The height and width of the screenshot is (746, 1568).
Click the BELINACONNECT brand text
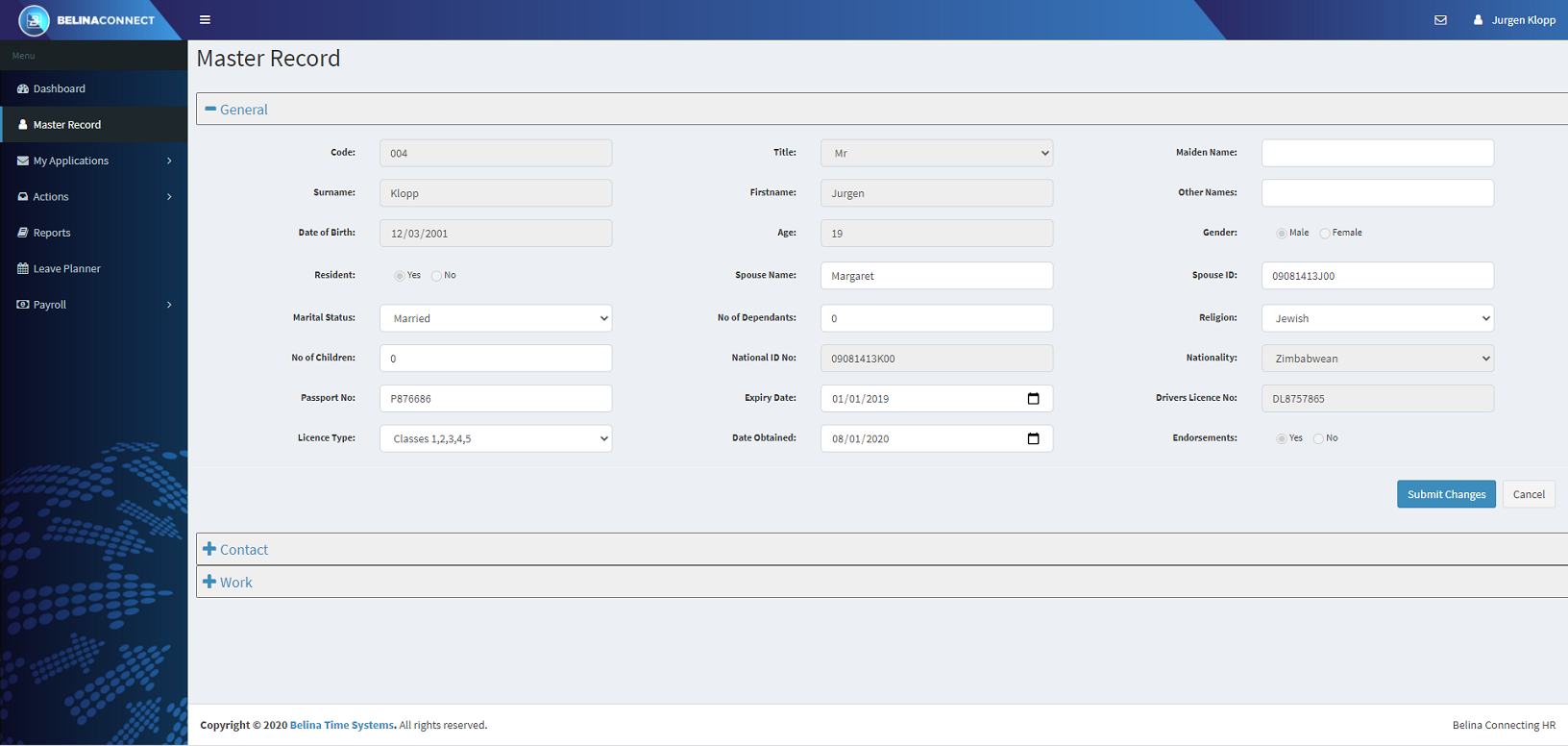(106, 20)
